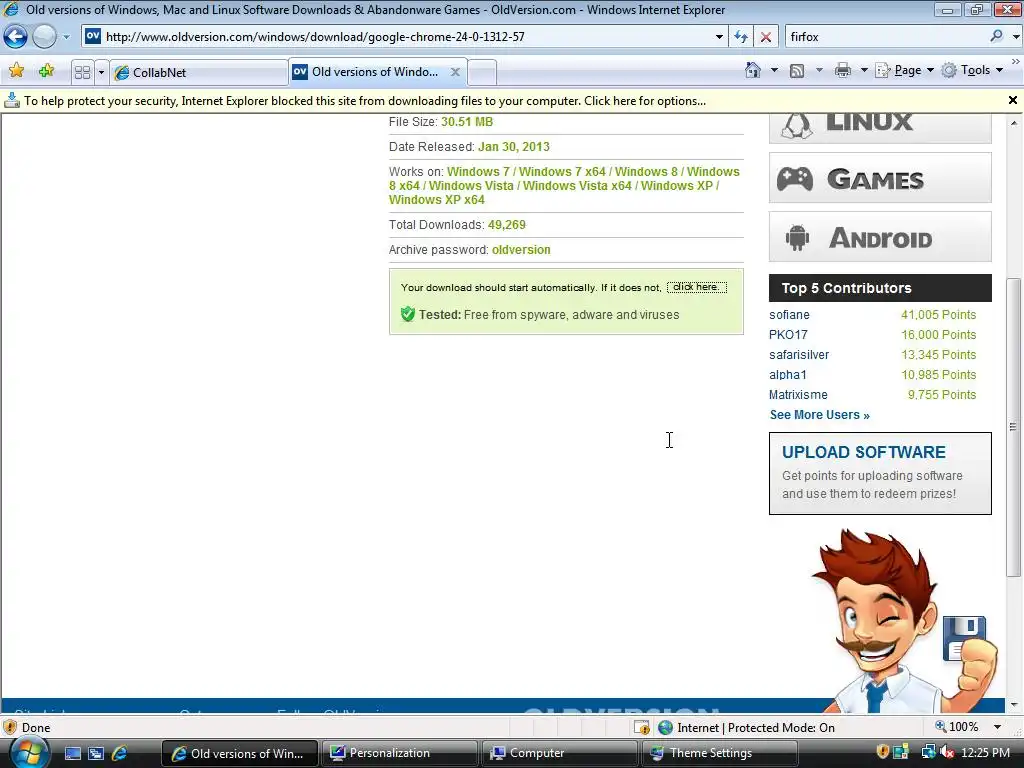
Task: Click the status bar shield warning icon
Action: [10, 728]
